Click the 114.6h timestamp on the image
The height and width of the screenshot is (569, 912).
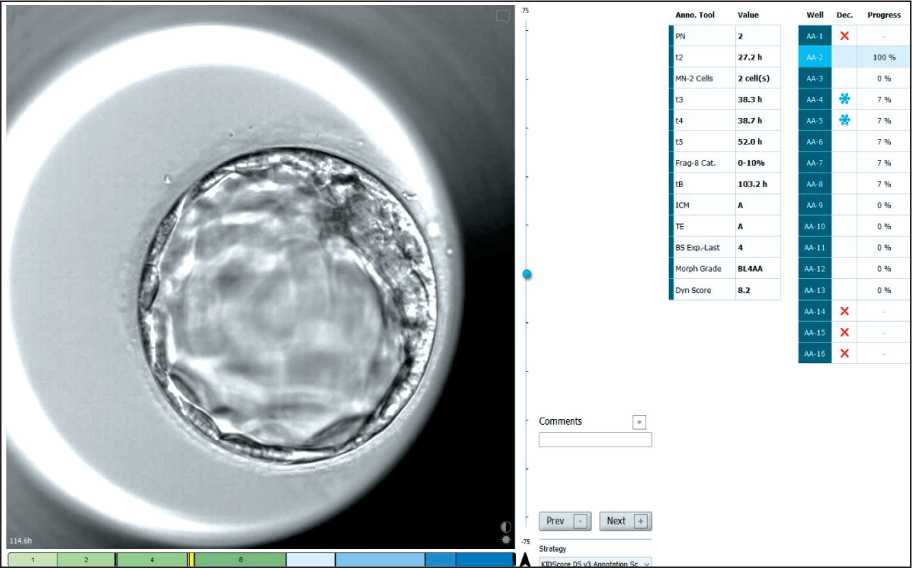click(x=20, y=540)
